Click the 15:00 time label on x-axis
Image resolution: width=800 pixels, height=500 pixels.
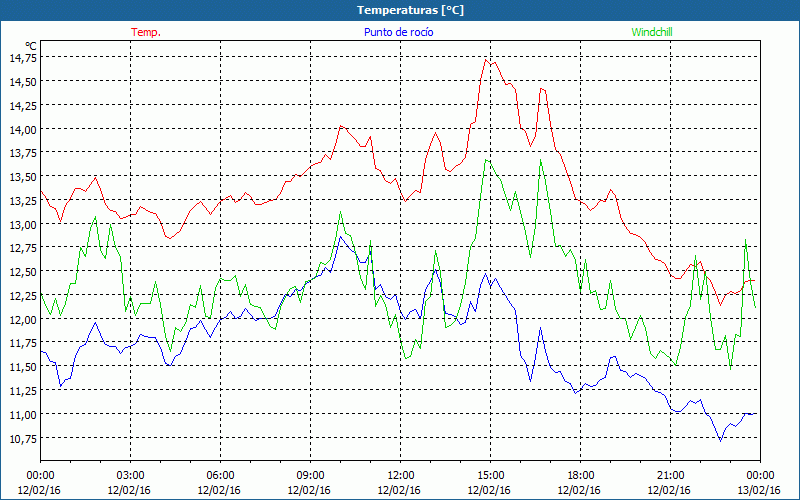tap(490, 476)
